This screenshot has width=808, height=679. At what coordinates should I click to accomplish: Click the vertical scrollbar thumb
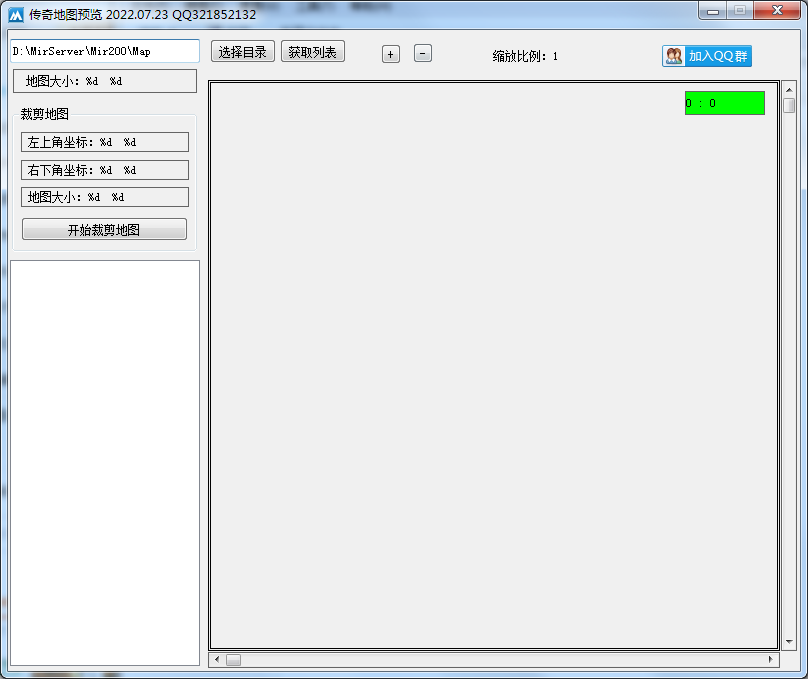[x=789, y=106]
